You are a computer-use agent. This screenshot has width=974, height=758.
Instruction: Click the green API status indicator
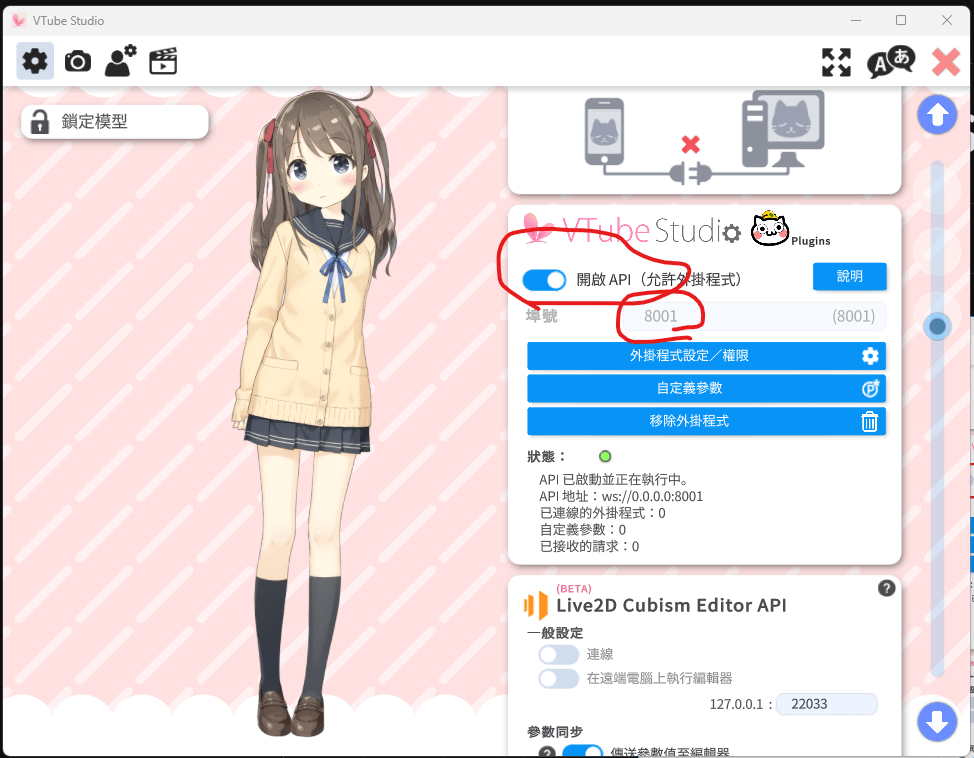click(x=605, y=457)
